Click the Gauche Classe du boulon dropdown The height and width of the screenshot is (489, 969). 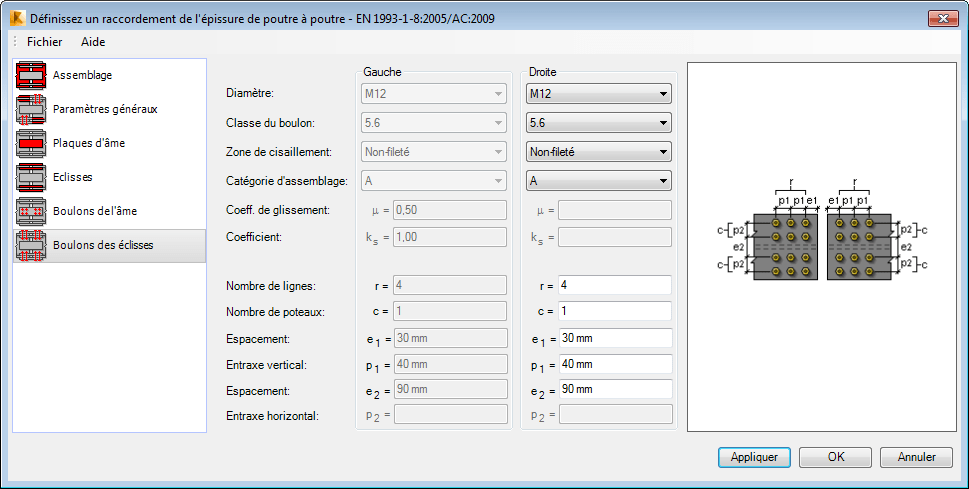433,123
